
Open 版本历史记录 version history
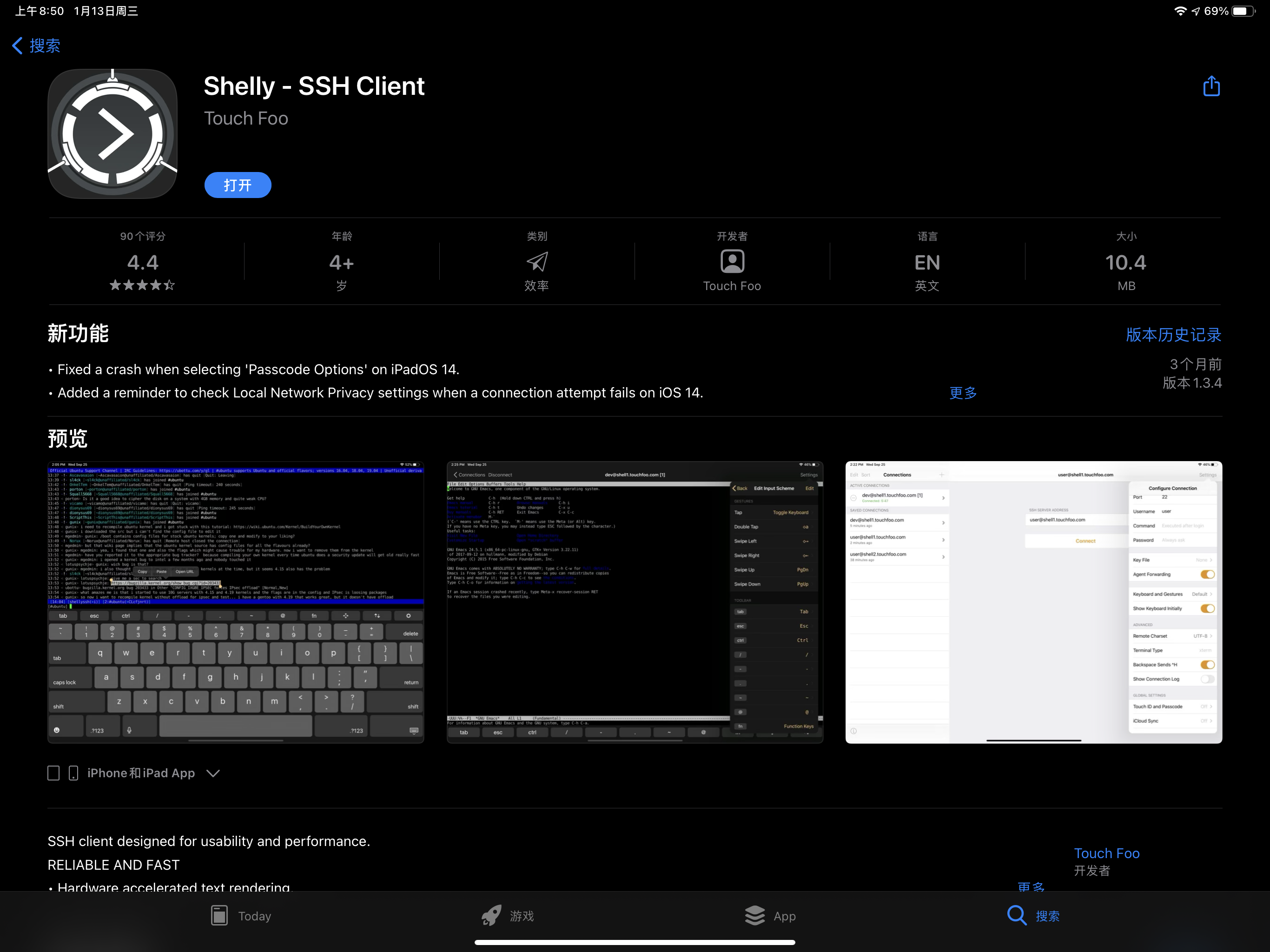(x=1172, y=335)
